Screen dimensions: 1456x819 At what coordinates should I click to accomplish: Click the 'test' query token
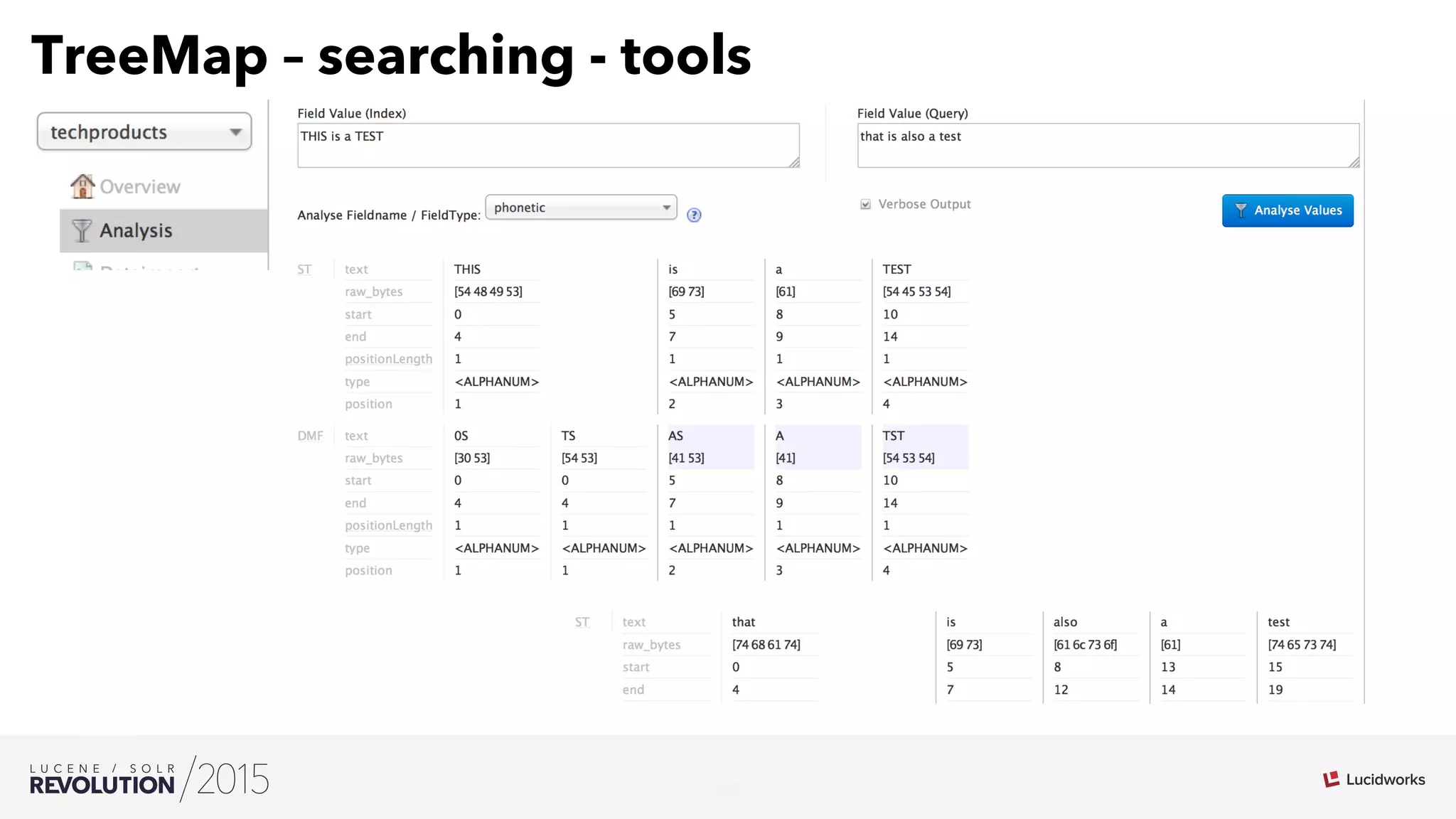[x=1278, y=622]
